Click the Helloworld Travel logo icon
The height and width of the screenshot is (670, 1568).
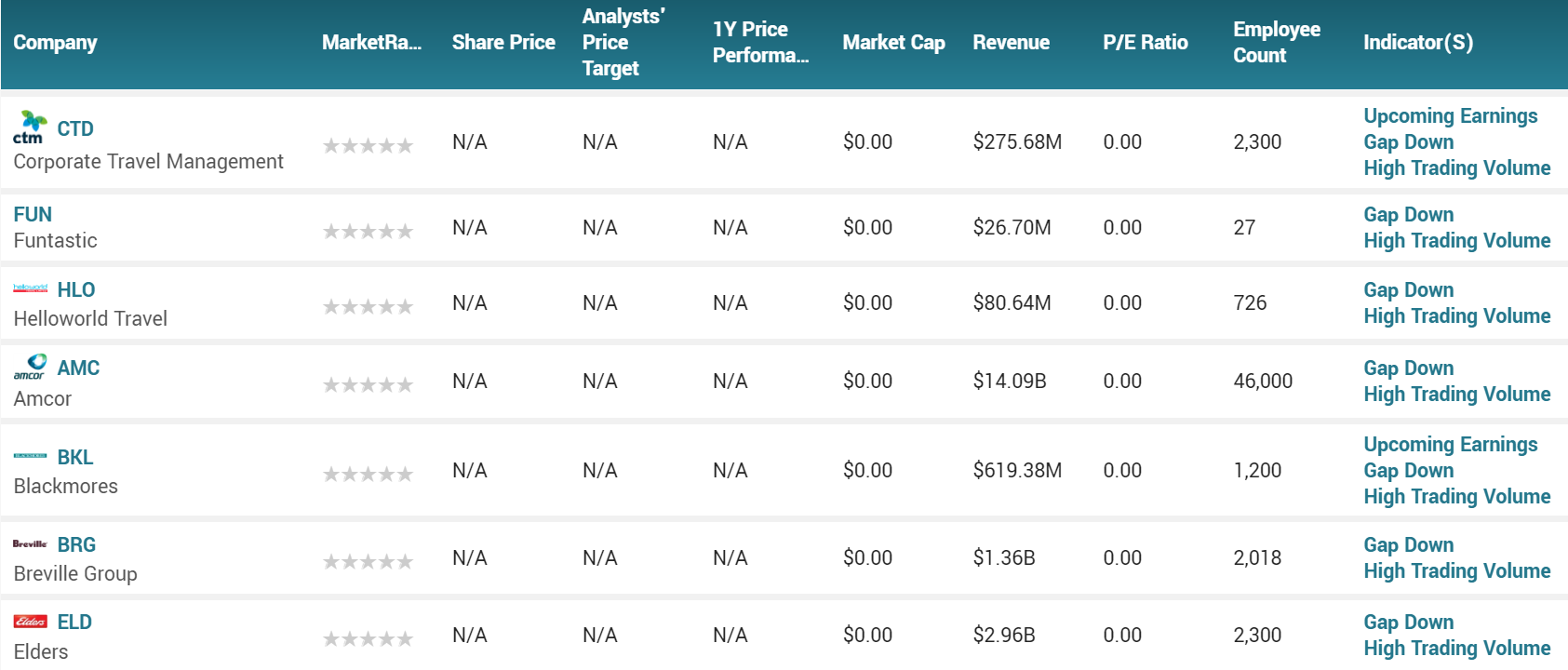click(30, 289)
